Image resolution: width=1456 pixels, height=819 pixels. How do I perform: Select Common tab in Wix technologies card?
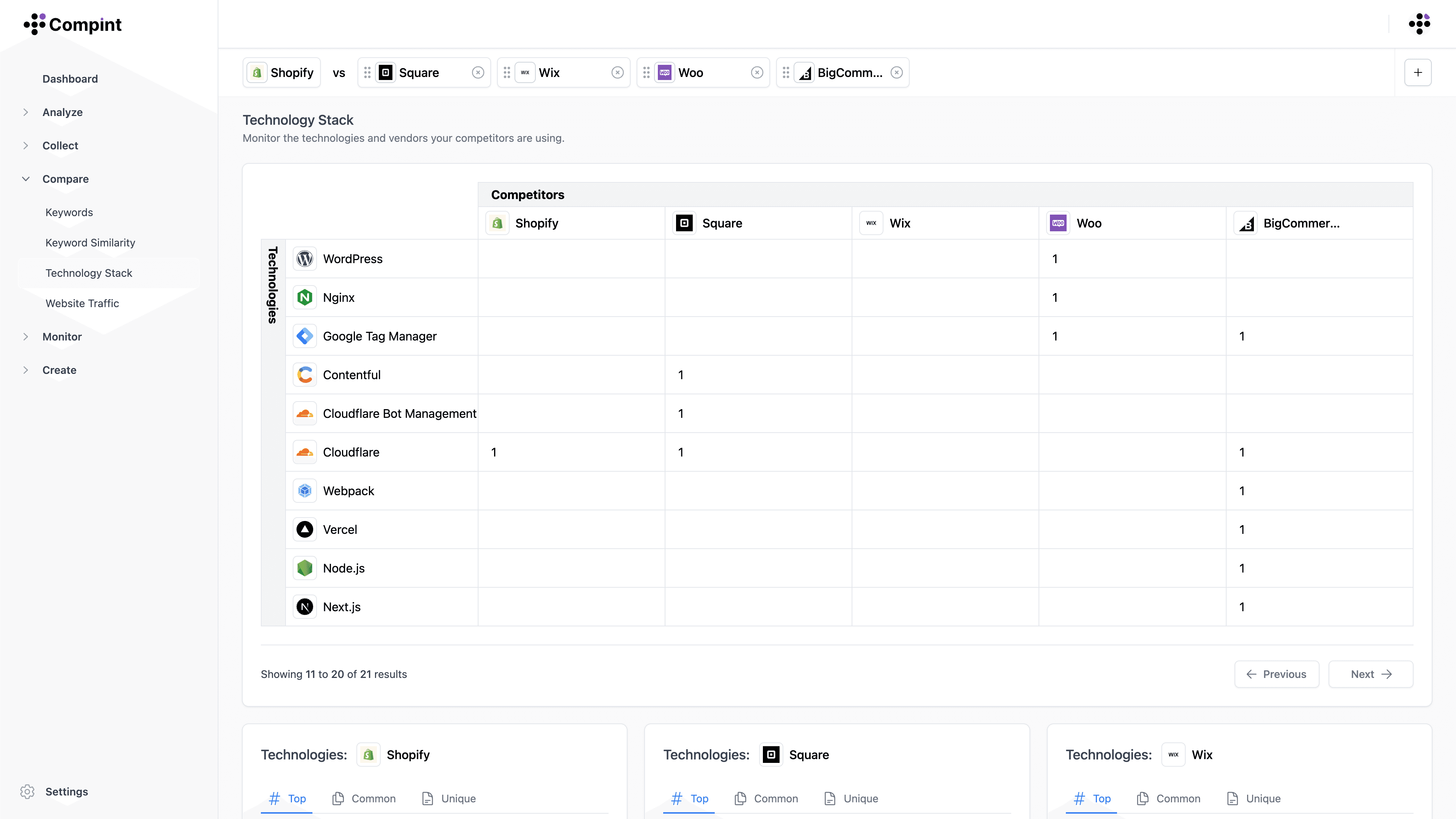point(1169,799)
